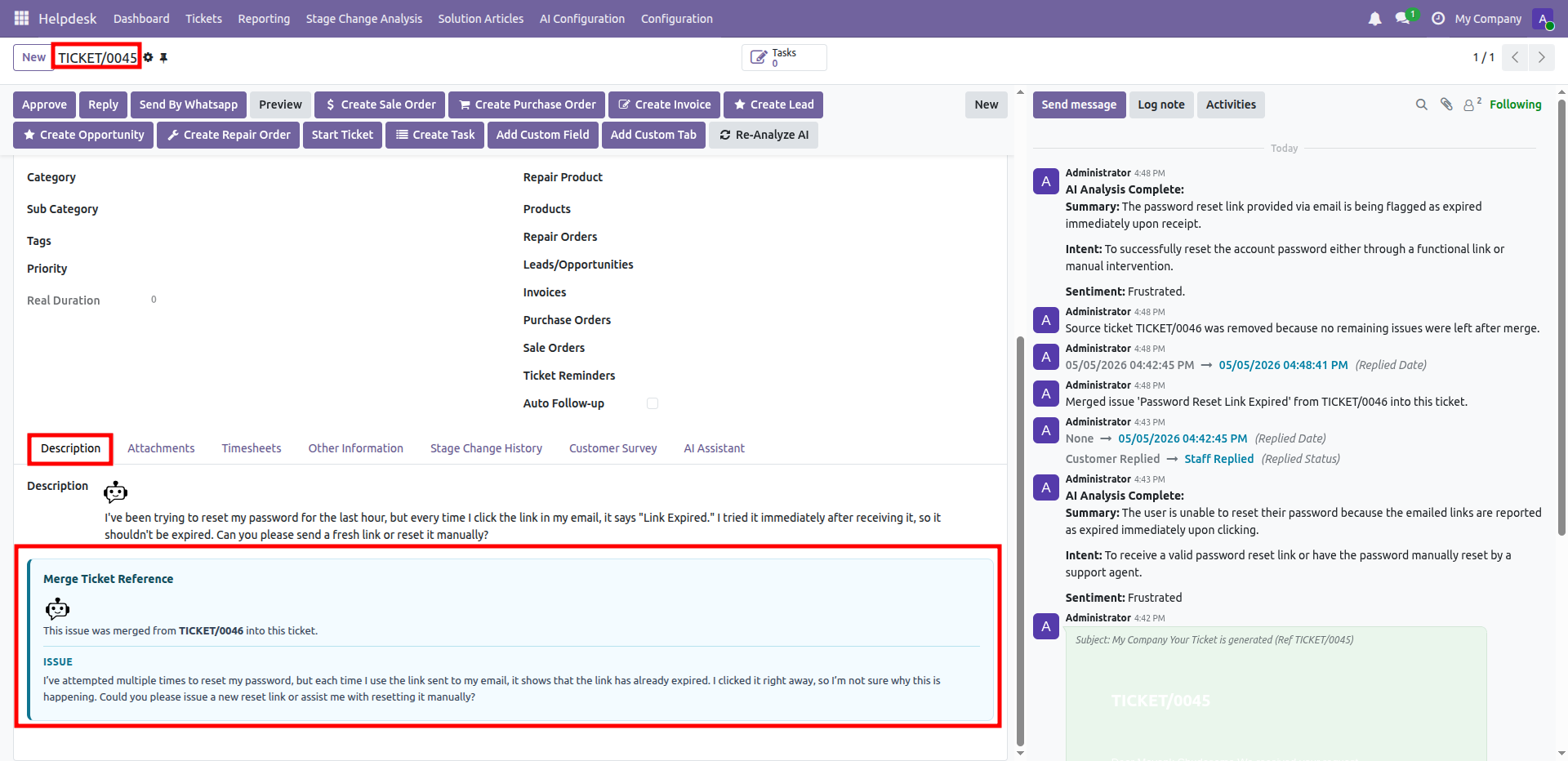
Task: Search the chatter messages with the magnifier icon
Action: tap(1422, 105)
